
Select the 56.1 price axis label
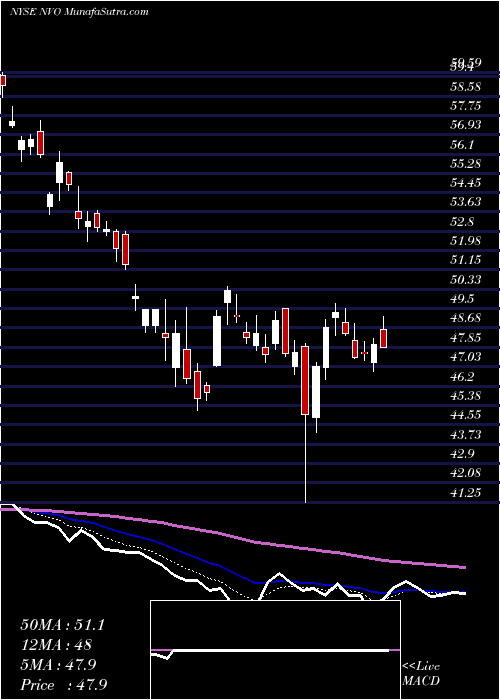click(x=462, y=145)
